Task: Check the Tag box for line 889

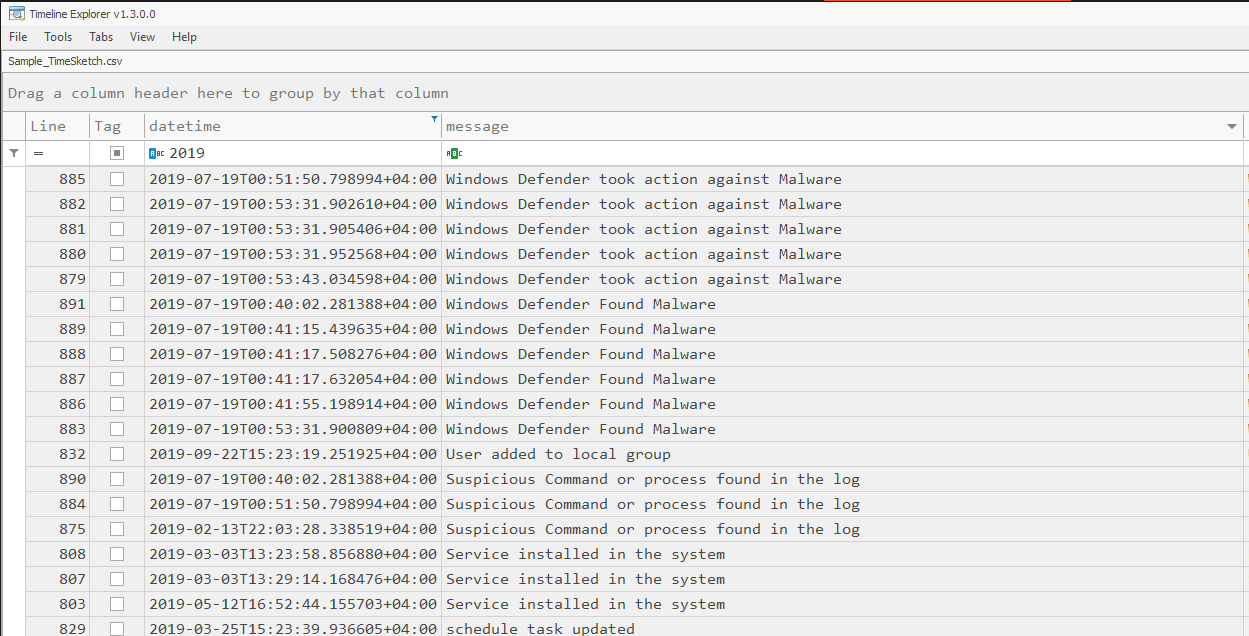Action: (117, 329)
